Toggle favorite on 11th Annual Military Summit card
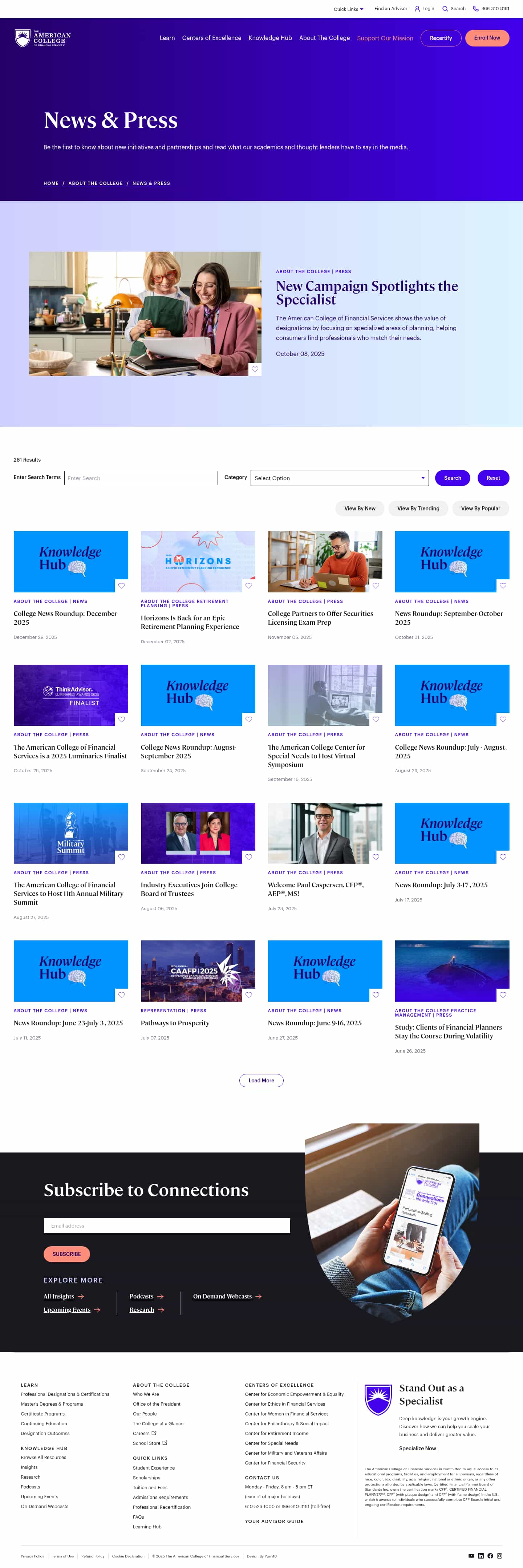 tap(122, 857)
